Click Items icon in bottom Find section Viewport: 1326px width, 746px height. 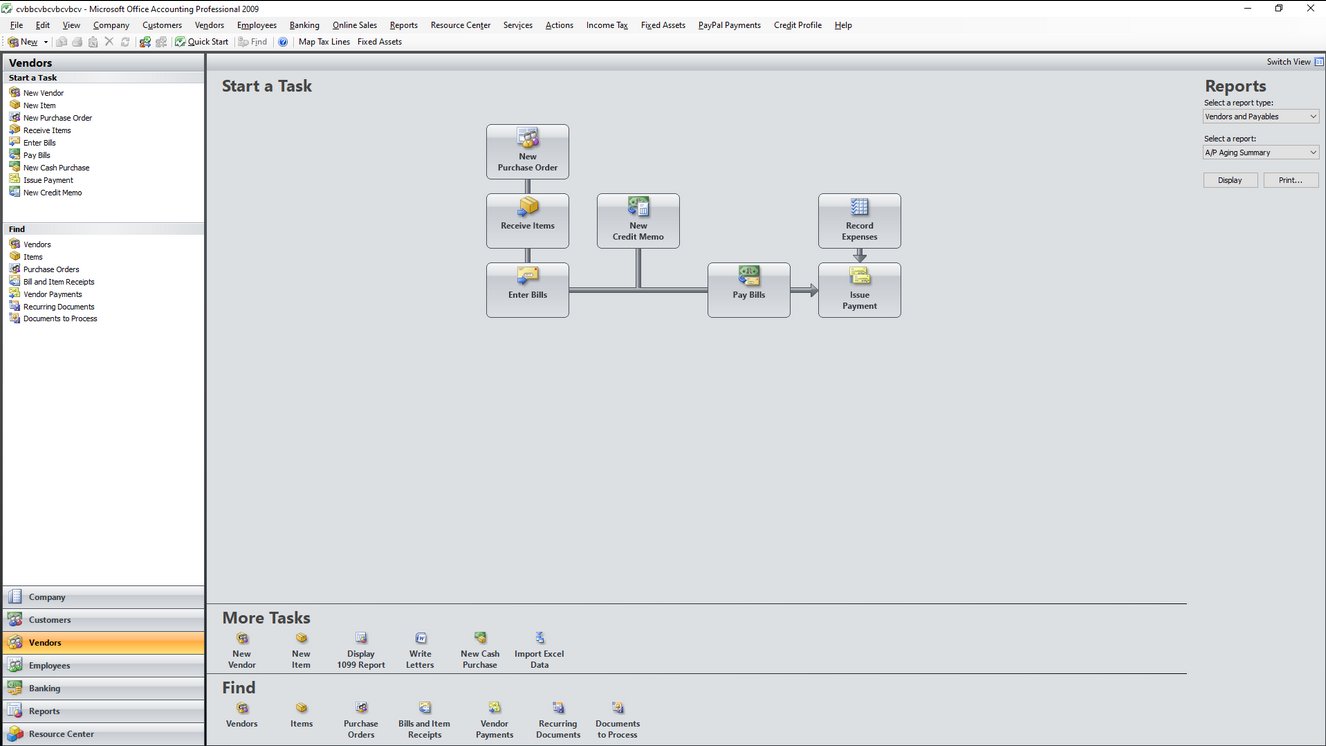[x=301, y=708]
